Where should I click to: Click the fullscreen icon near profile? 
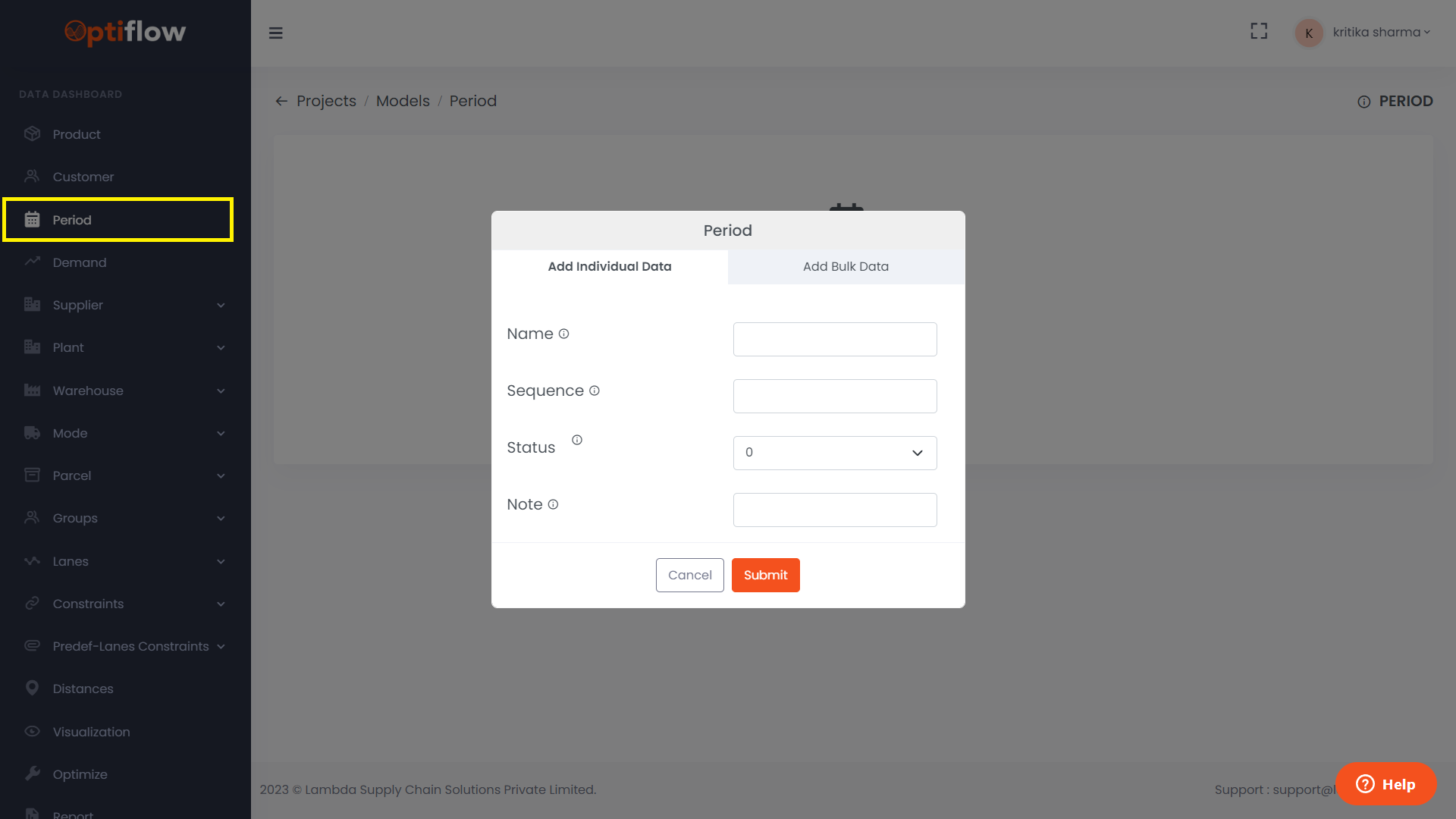1259,31
